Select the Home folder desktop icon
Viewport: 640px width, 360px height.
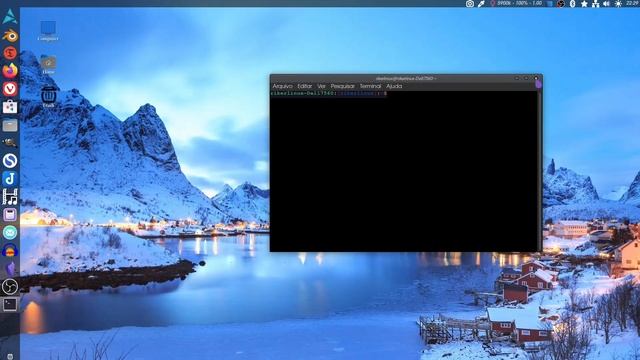click(48, 64)
